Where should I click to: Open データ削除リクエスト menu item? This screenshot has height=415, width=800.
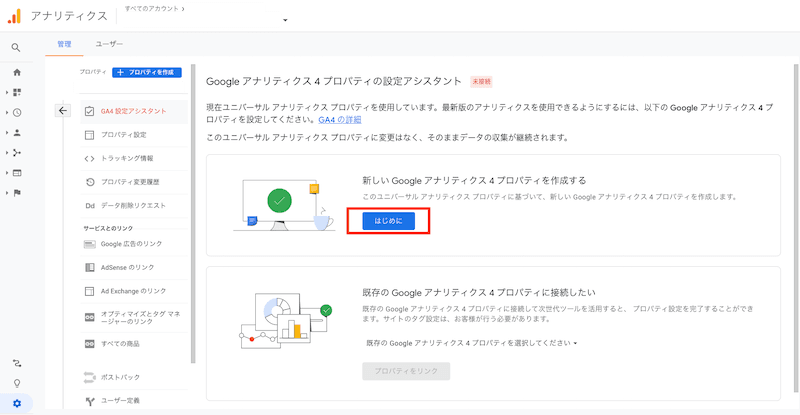coord(134,205)
